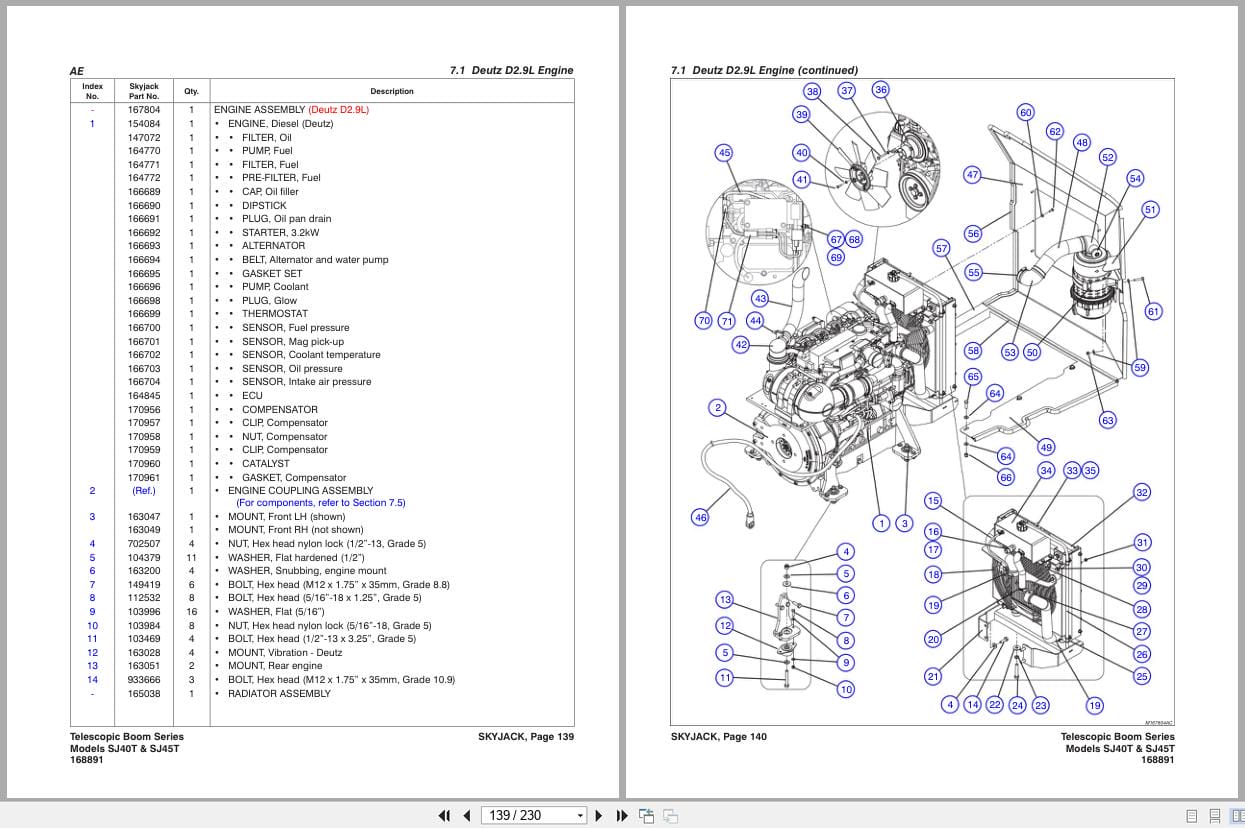Click the 'SKYJACK, Page 139' footer
Viewport: 1245px width, 828px height.
[x=526, y=737]
